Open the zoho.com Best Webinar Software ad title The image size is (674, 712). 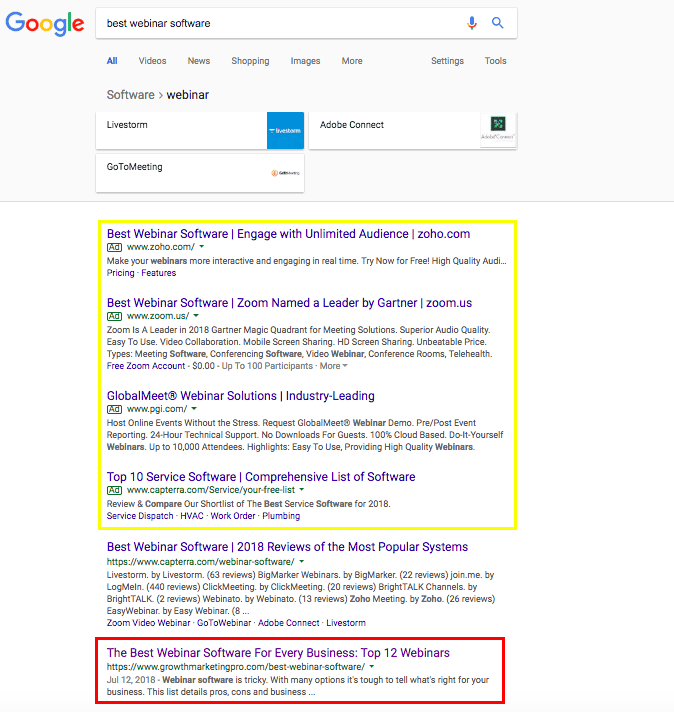point(288,234)
